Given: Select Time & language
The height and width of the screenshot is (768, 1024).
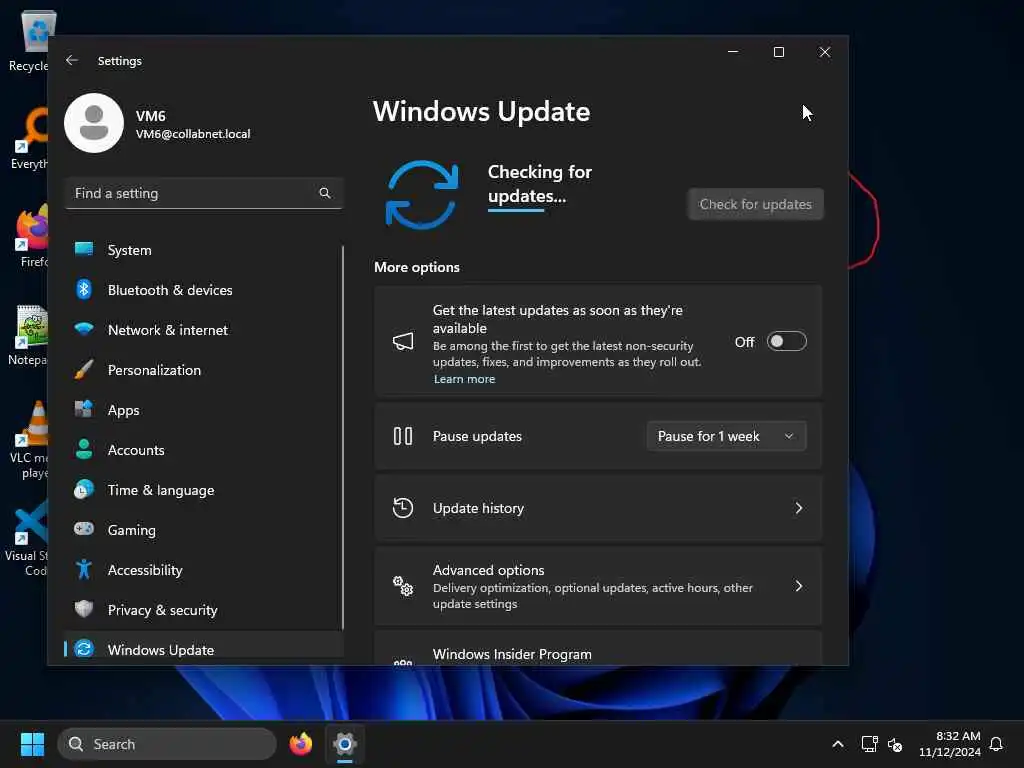Looking at the screenshot, I should pos(204,490).
